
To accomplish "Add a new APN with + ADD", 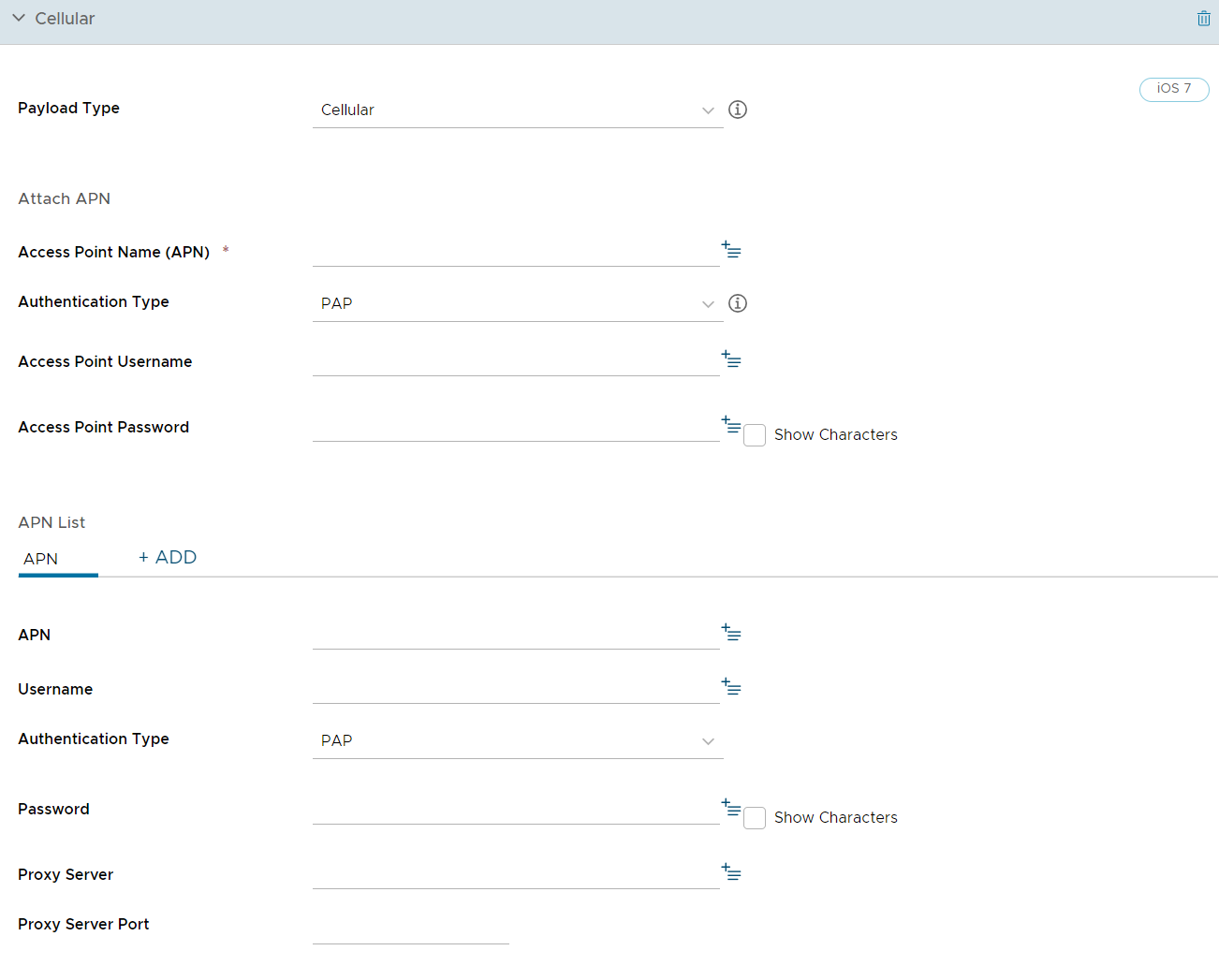I will point(168,557).
